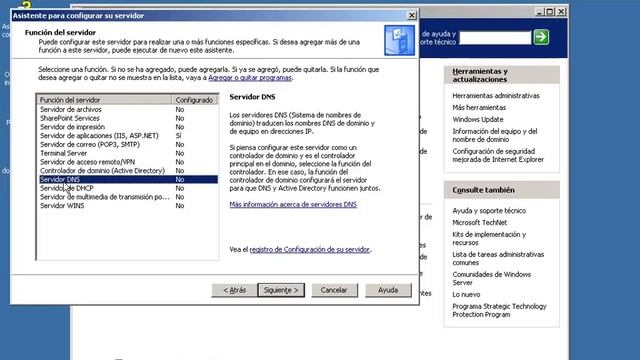Open Kits de implementación y recursos link
This screenshot has width=640, height=360.
pos(489,239)
